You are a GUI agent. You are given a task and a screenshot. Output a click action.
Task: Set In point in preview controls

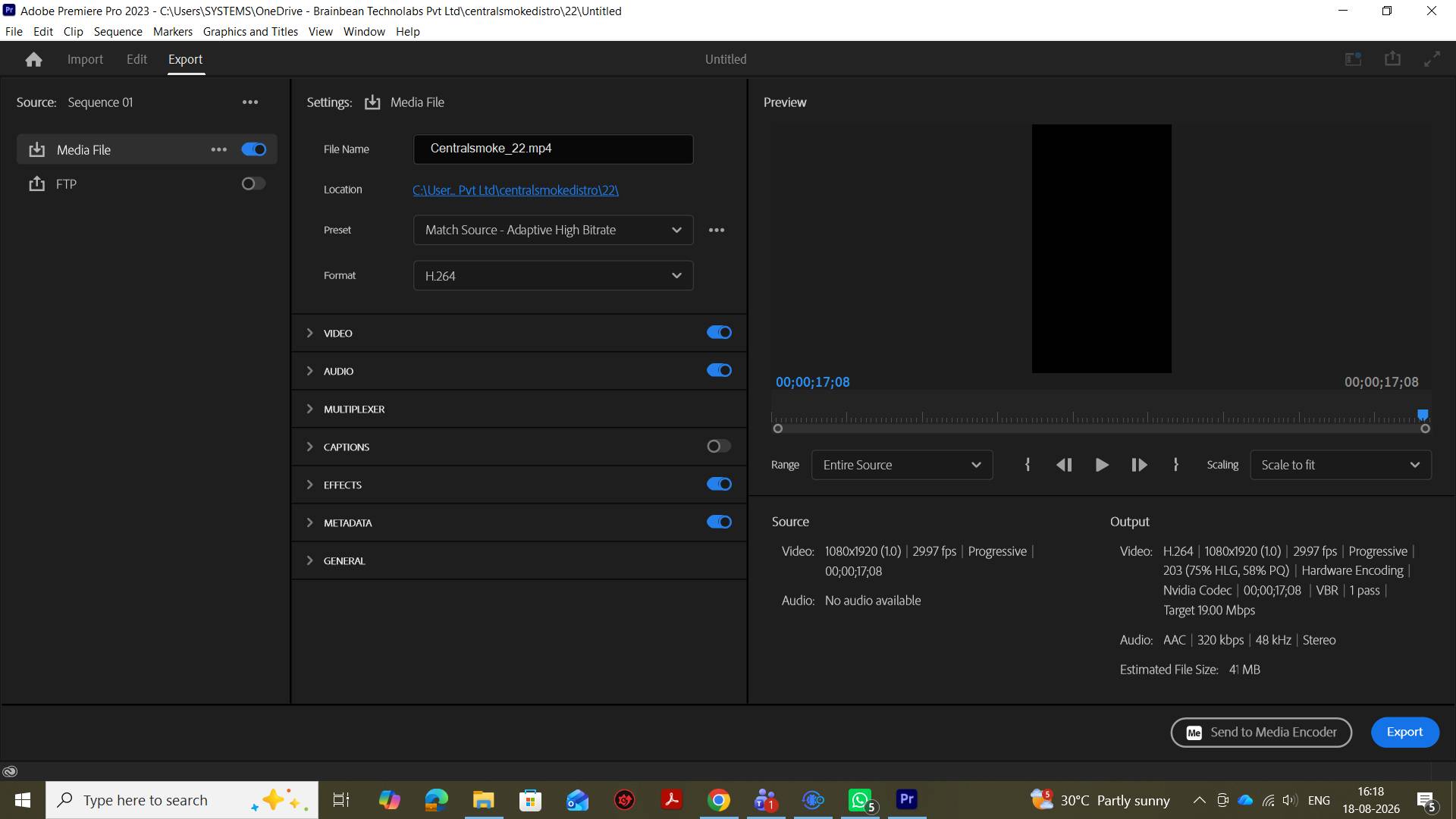pyautogui.click(x=1028, y=465)
